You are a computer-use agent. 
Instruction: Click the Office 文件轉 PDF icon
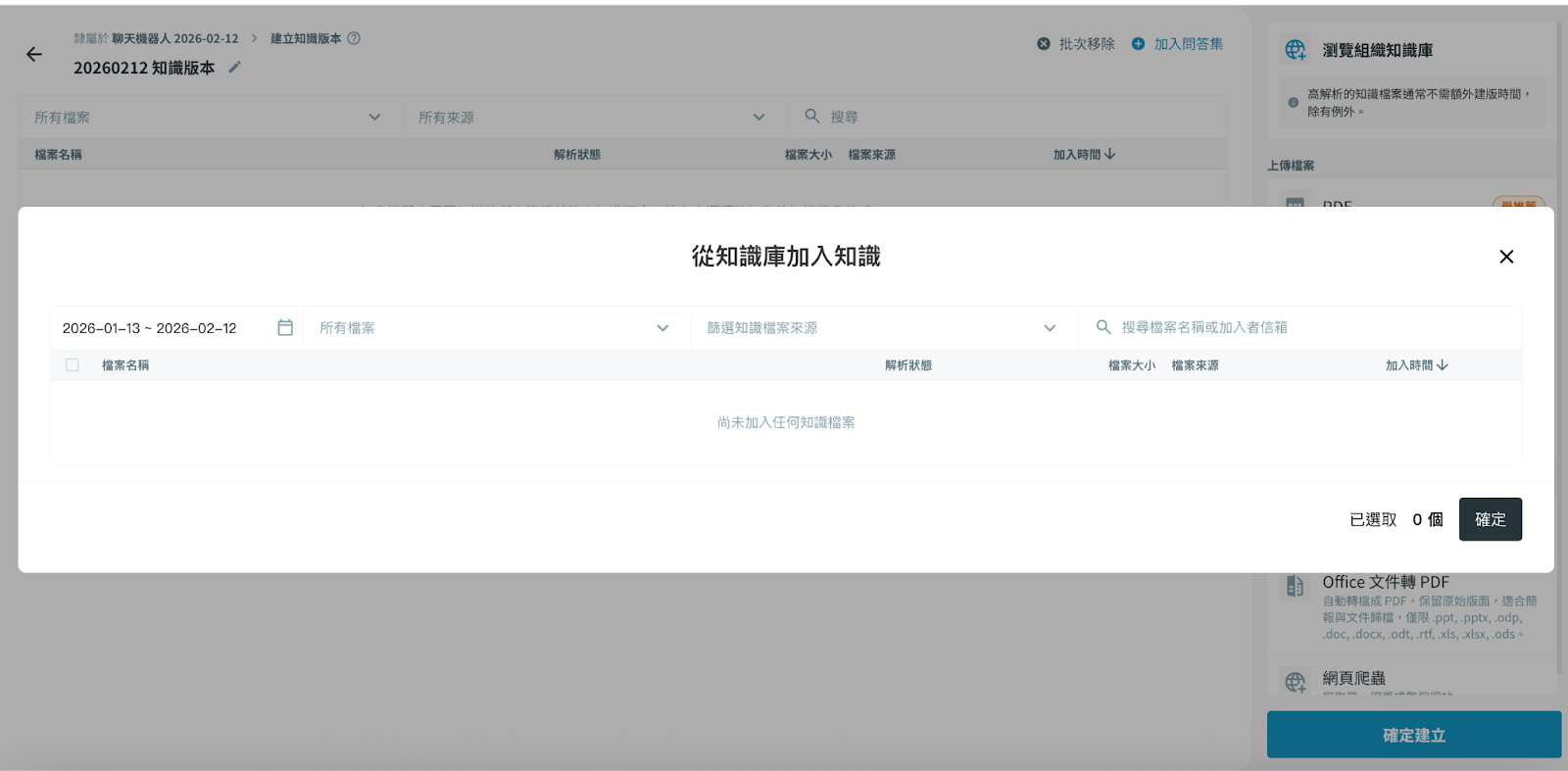coord(1295,587)
